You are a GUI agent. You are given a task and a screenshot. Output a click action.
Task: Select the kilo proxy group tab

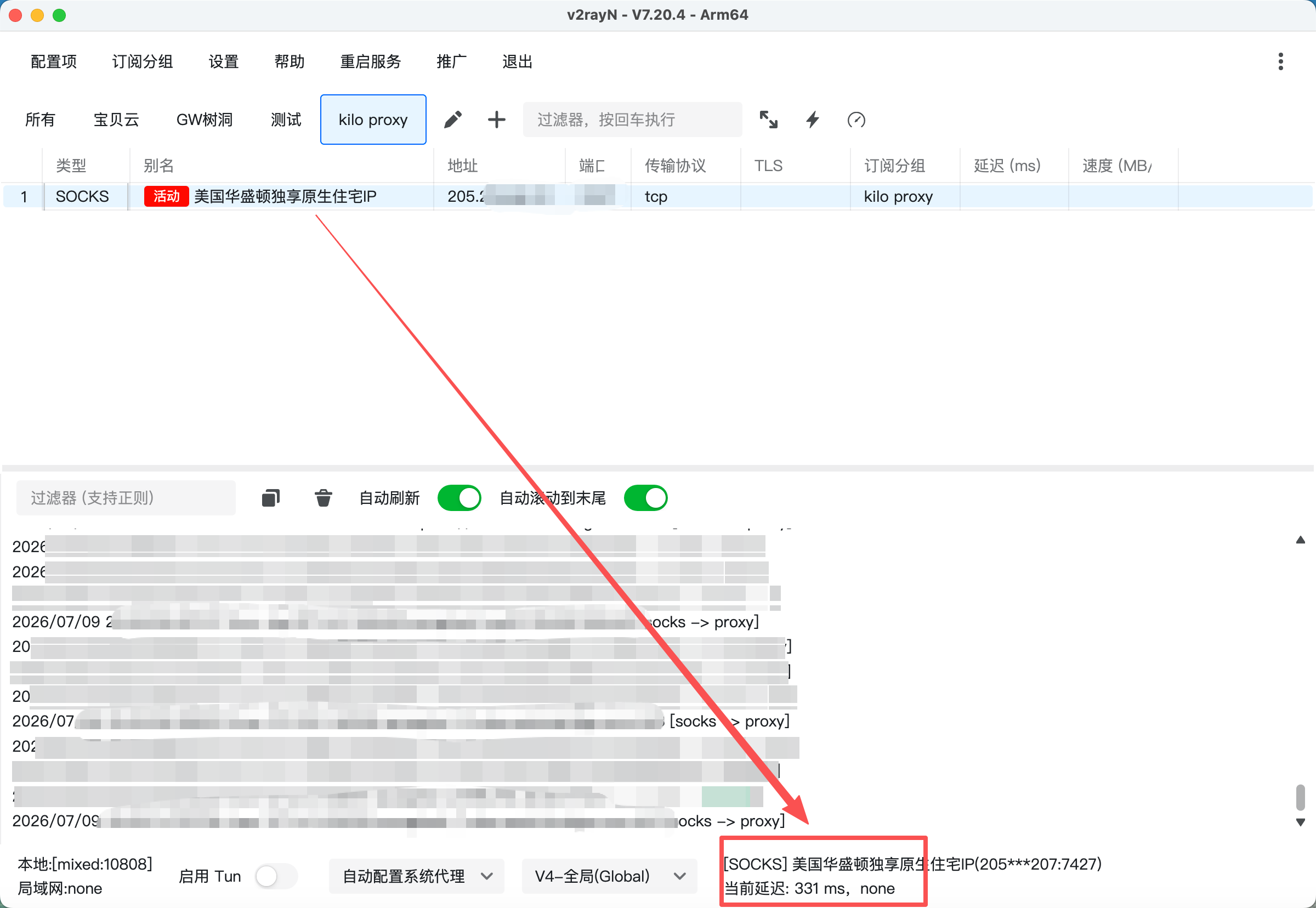coord(373,120)
